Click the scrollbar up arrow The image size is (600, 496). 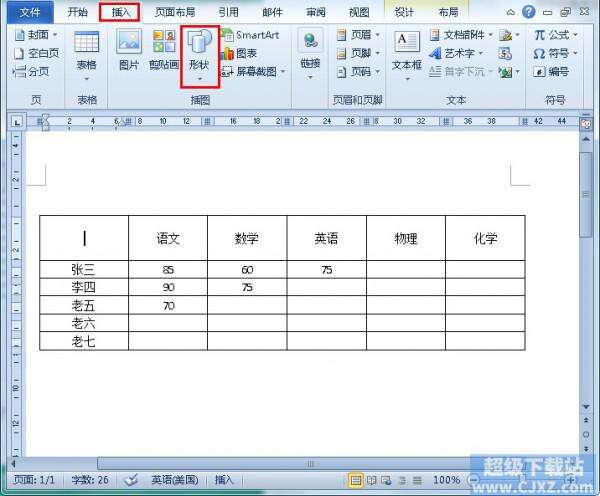(586, 140)
